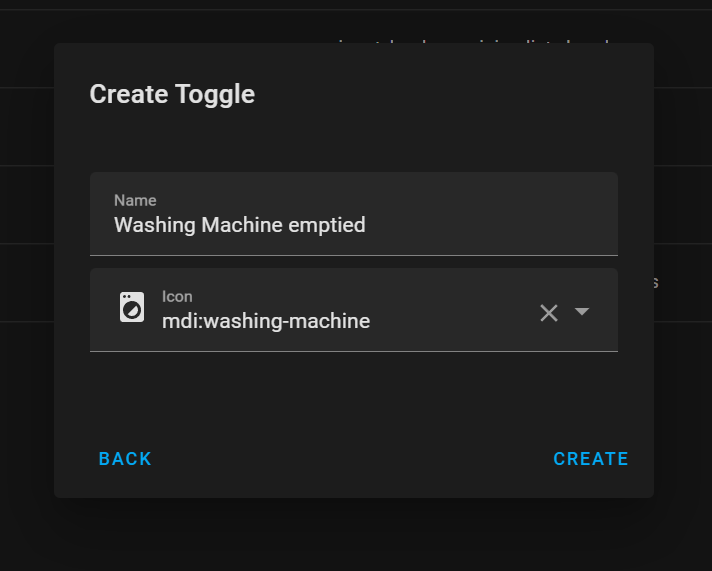712x571 pixels.
Task: Confirm with the CREATE button
Action: (x=591, y=459)
